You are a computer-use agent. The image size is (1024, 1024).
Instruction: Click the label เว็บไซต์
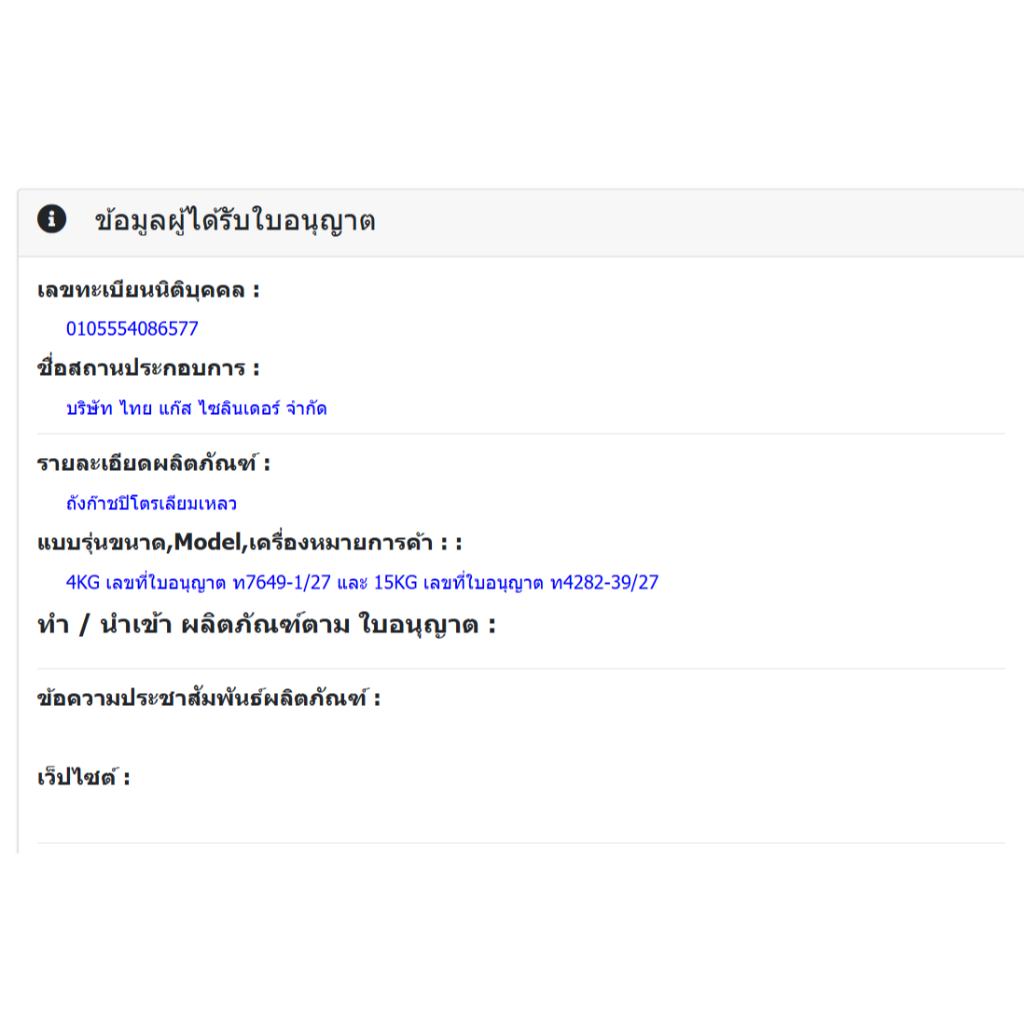(84, 777)
